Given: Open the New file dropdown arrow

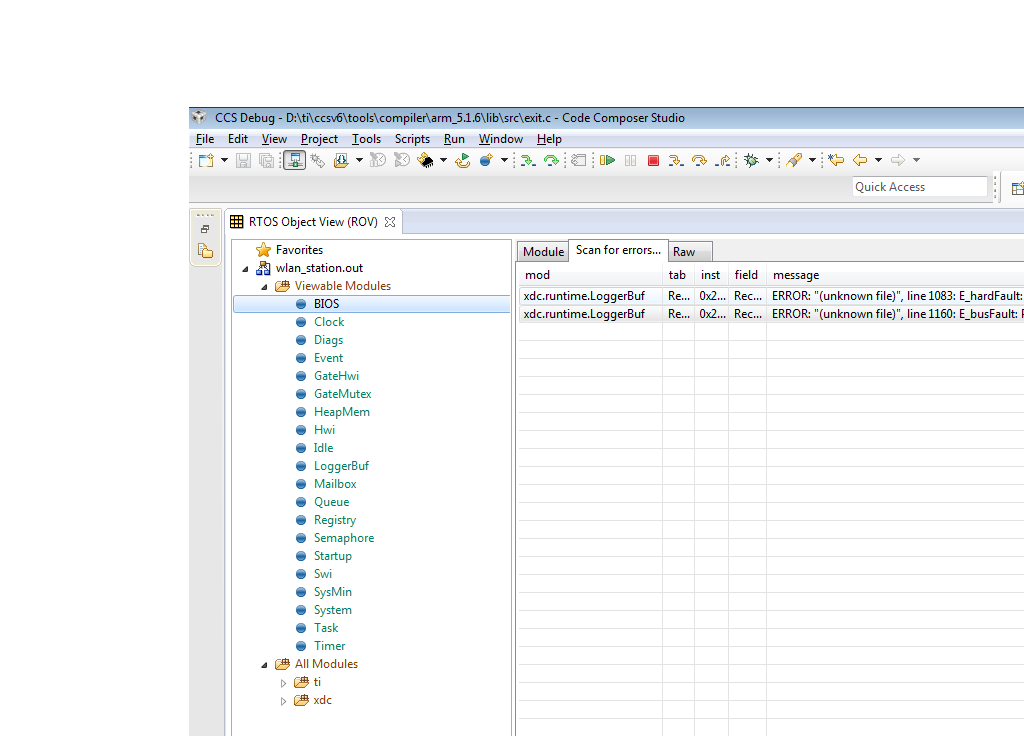Looking at the screenshot, I should click(x=224, y=160).
